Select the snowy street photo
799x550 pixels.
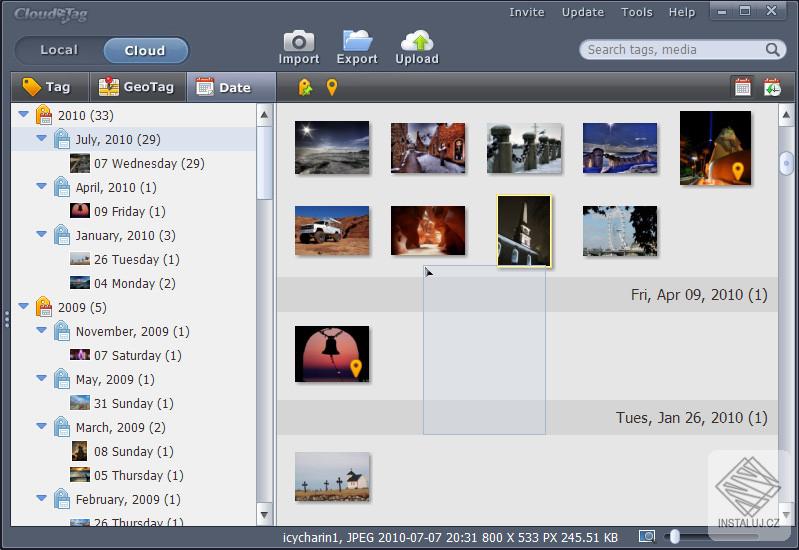point(428,148)
